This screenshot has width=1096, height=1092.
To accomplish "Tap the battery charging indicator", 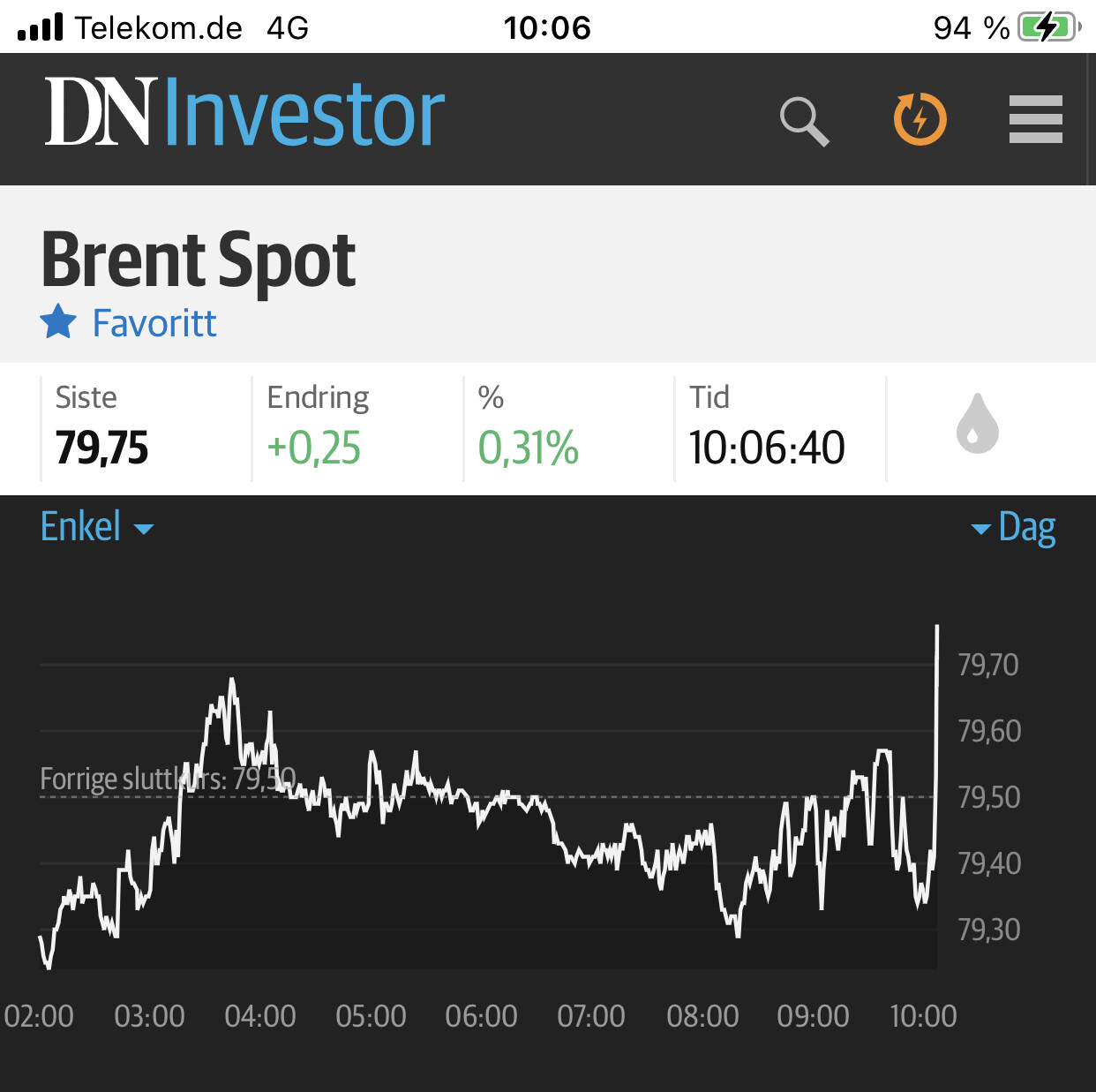I will 1048,27.
